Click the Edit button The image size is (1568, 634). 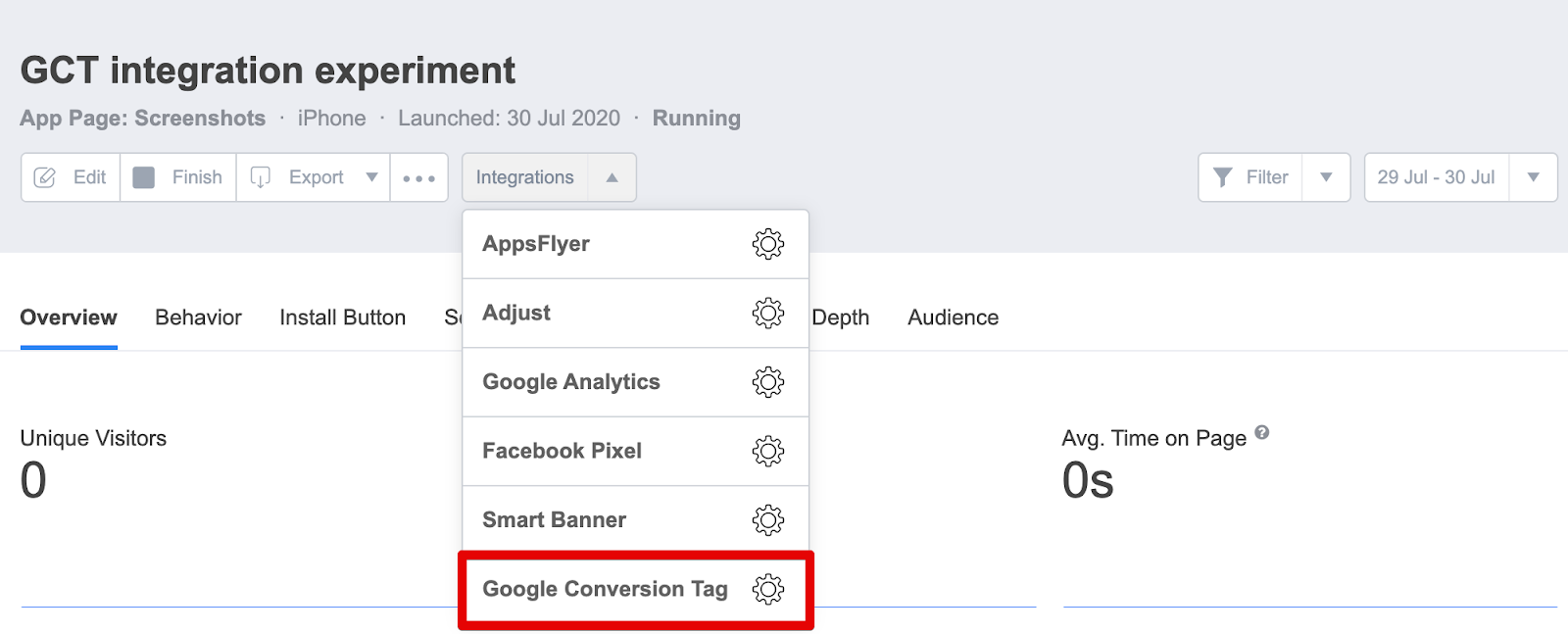tap(72, 177)
